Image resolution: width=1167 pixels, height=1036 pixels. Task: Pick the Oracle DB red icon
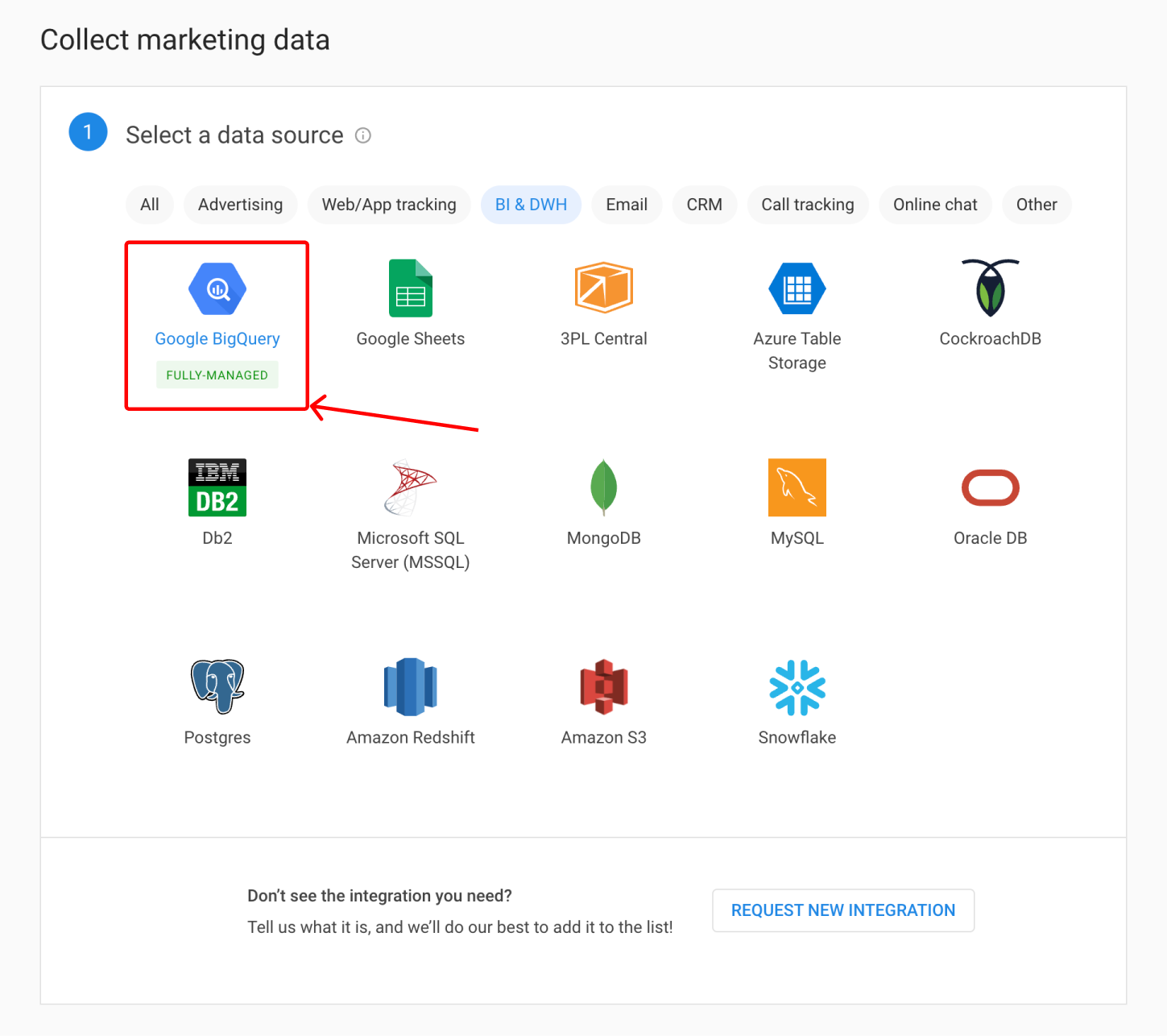[991, 487]
